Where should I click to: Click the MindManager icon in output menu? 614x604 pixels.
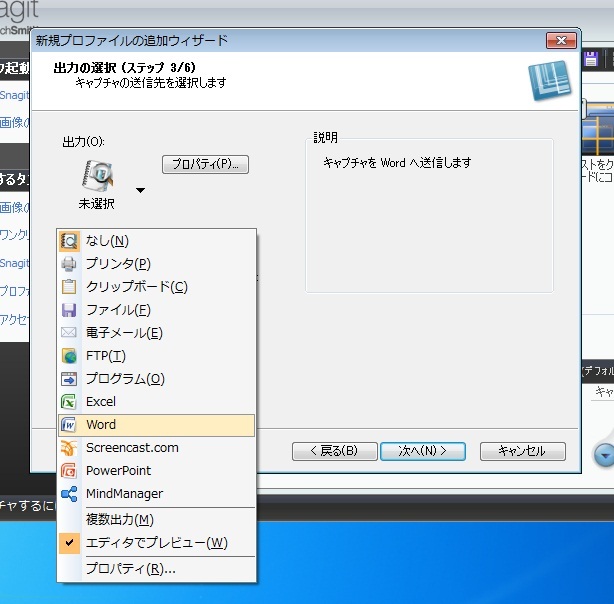(x=69, y=494)
